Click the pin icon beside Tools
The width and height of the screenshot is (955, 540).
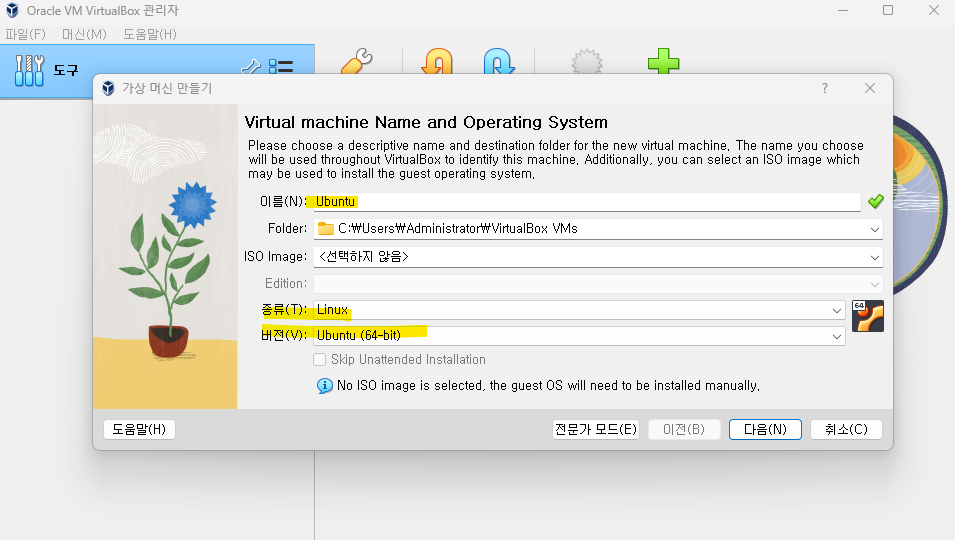[251, 66]
